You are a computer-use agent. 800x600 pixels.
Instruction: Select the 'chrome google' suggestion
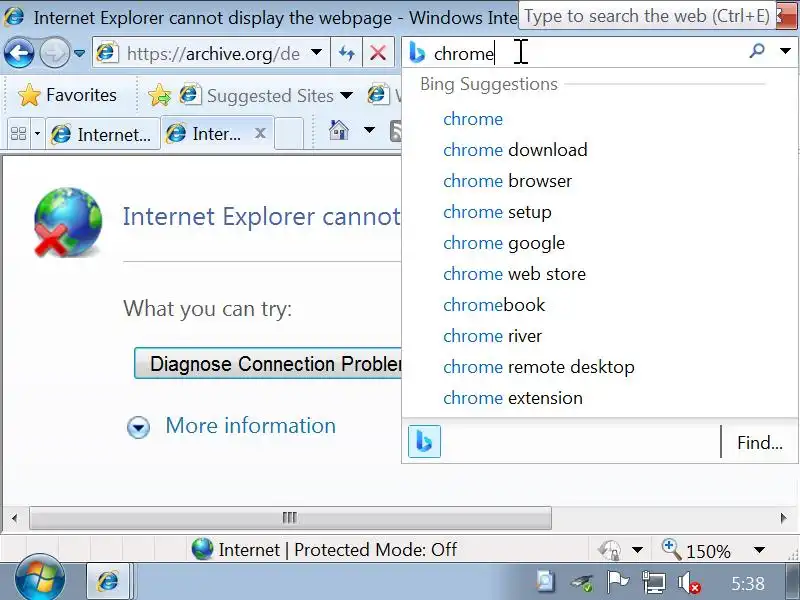click(504, 243)
